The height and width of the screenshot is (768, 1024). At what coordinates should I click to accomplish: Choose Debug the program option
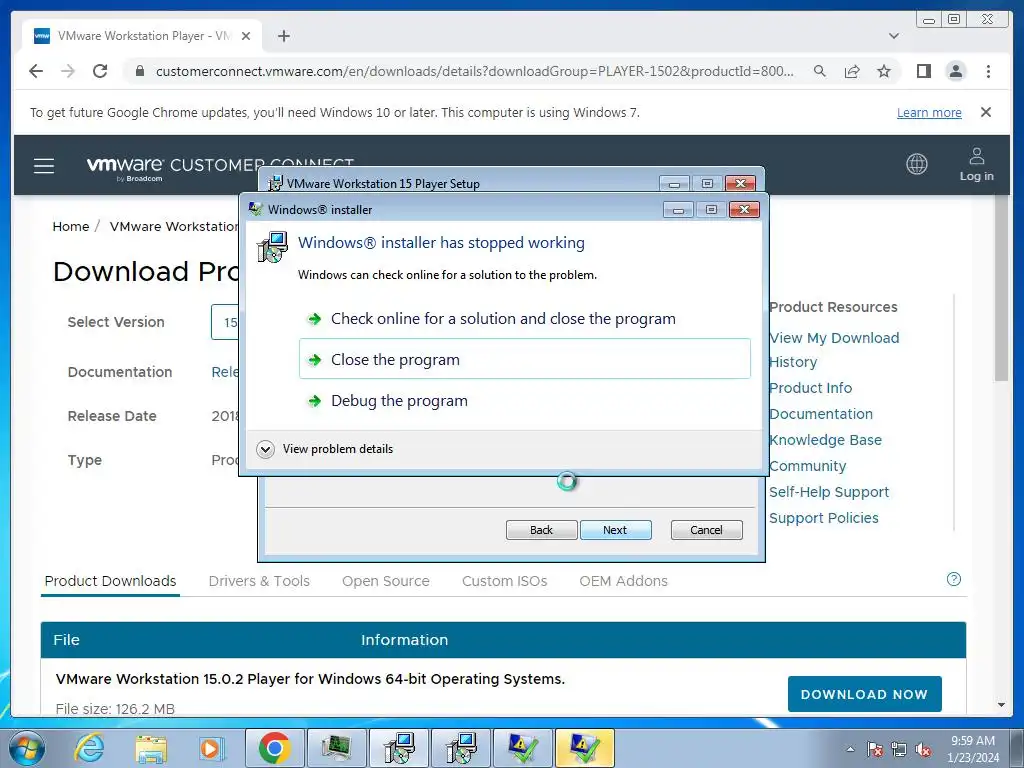tap(525, 400)
